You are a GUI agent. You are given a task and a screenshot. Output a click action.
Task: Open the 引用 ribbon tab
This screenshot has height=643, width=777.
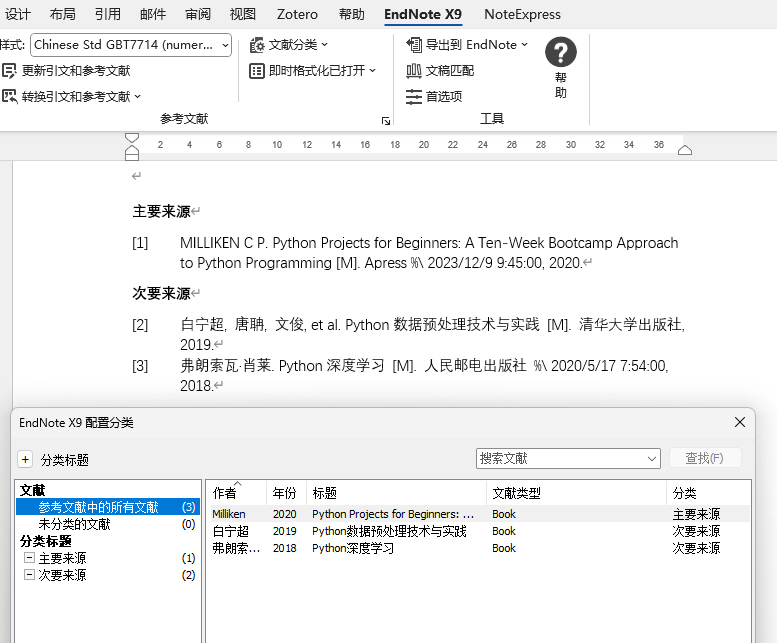point(108,14)
